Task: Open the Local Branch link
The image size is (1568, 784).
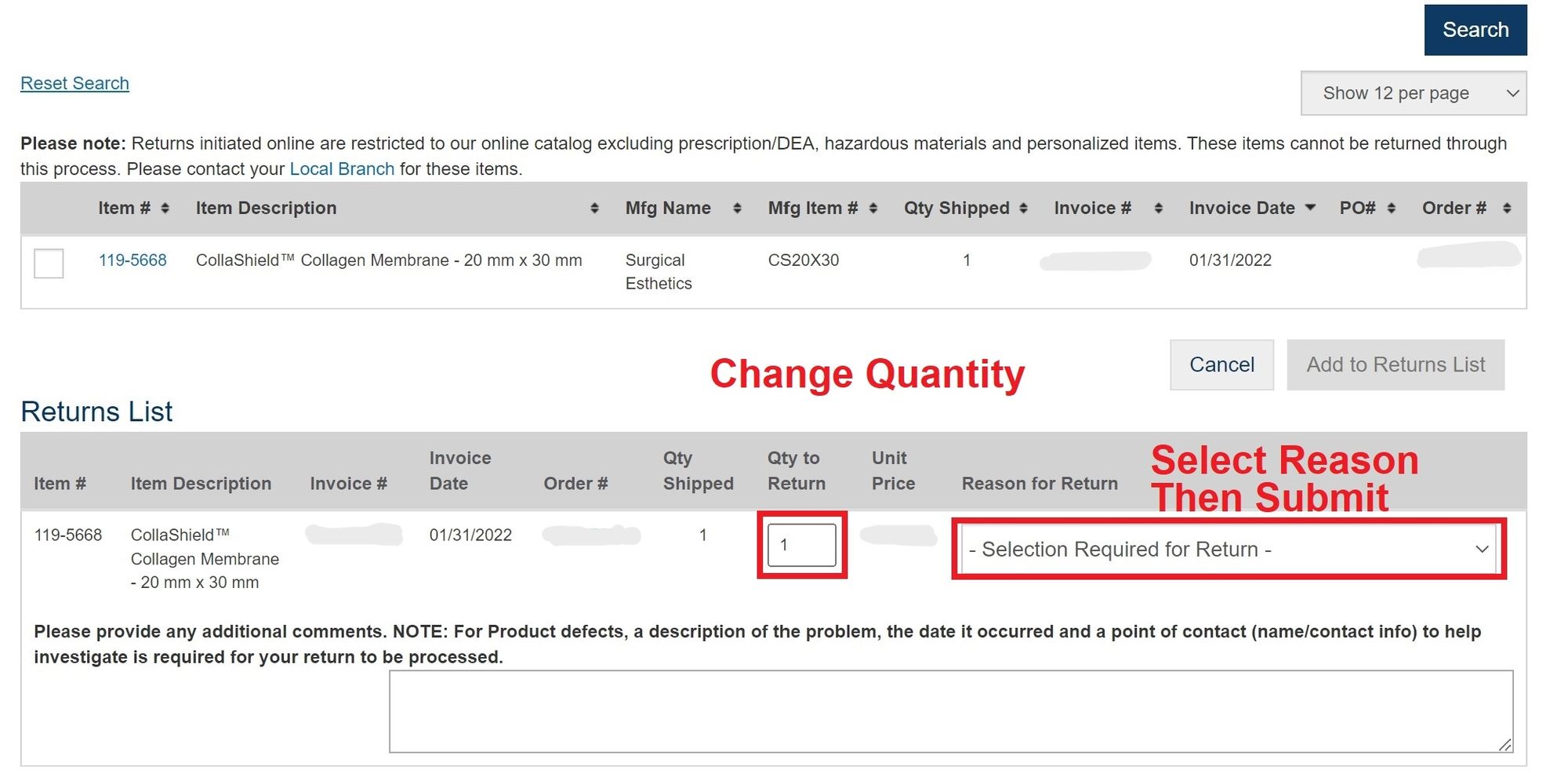Action: coord(342,169)
